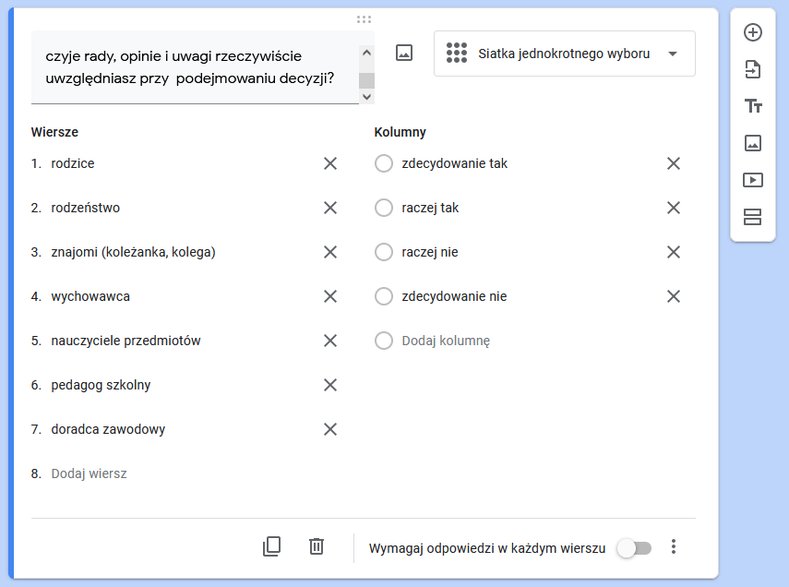This screenshot has height=587, width=789.
Task: Click down arrow in question title scrollbar
Action: (367, 97)
